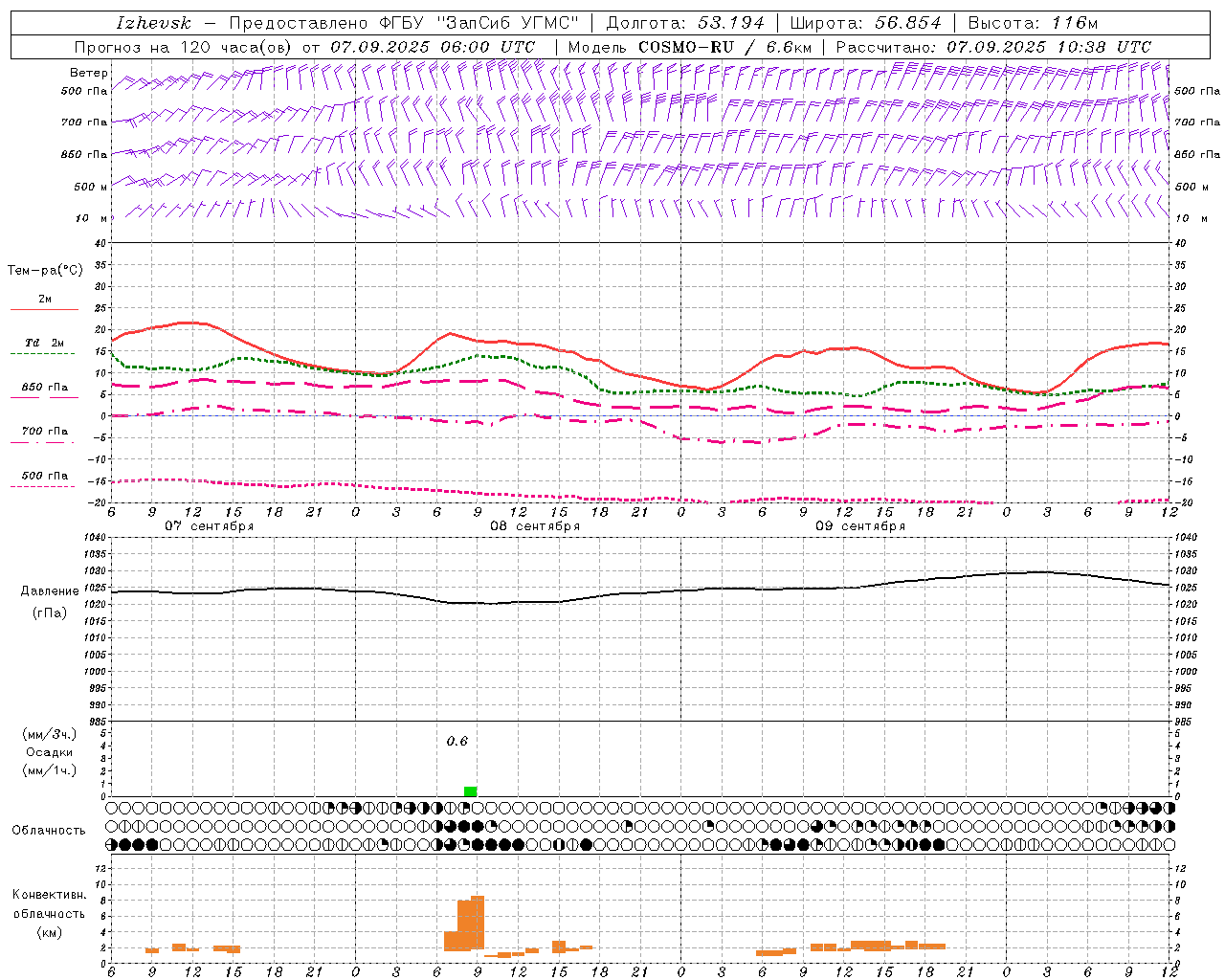This screenshot has height=980, width=1225.
Task: Click the Модель COSMO-RU / 6.6км label
Action: click(x=690, y=47)
